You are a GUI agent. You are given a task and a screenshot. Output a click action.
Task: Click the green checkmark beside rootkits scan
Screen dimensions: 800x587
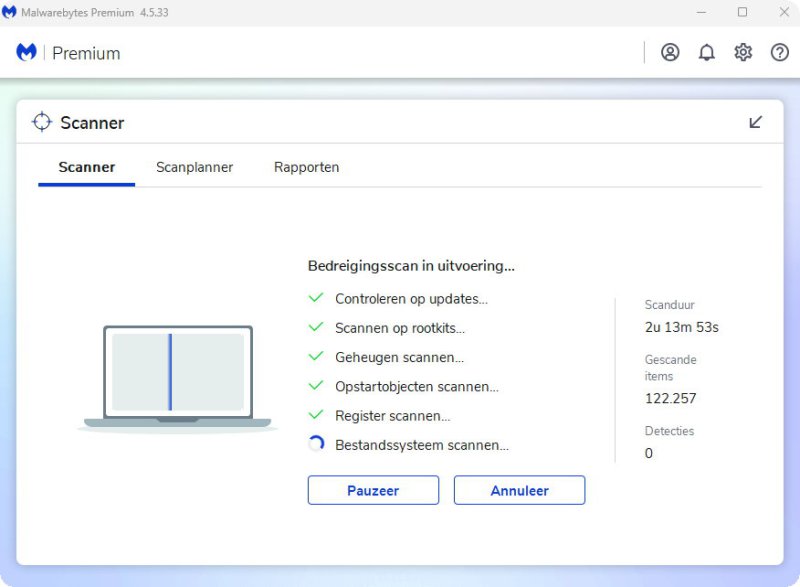click(316, 327)
